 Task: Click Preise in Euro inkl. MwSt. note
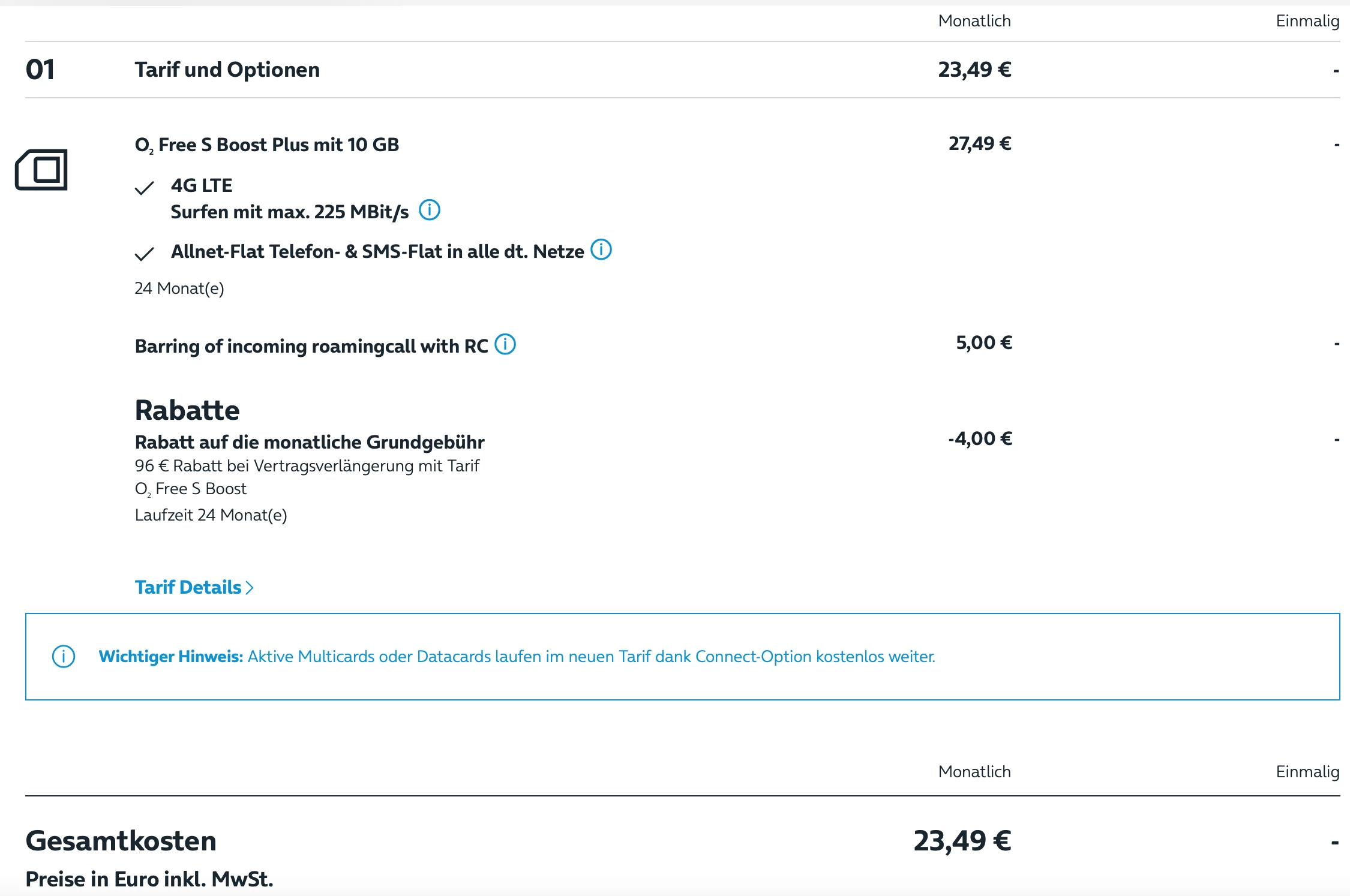pos(149,879)
